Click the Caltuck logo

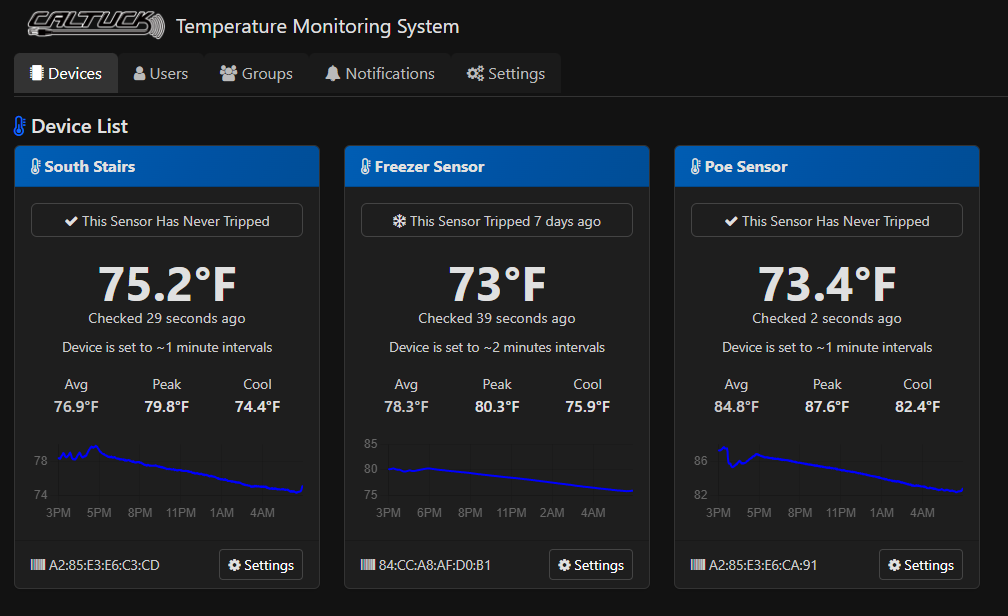tap(95, 24)
